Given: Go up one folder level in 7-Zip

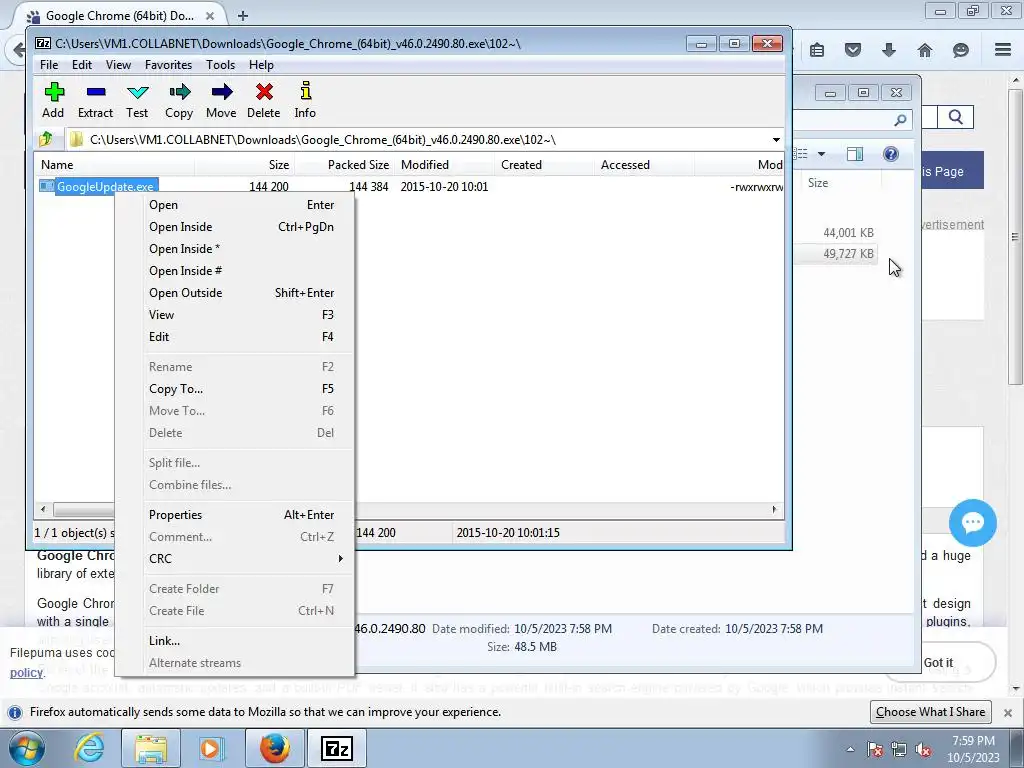Looking at the screenshot, I should [46, 139].
